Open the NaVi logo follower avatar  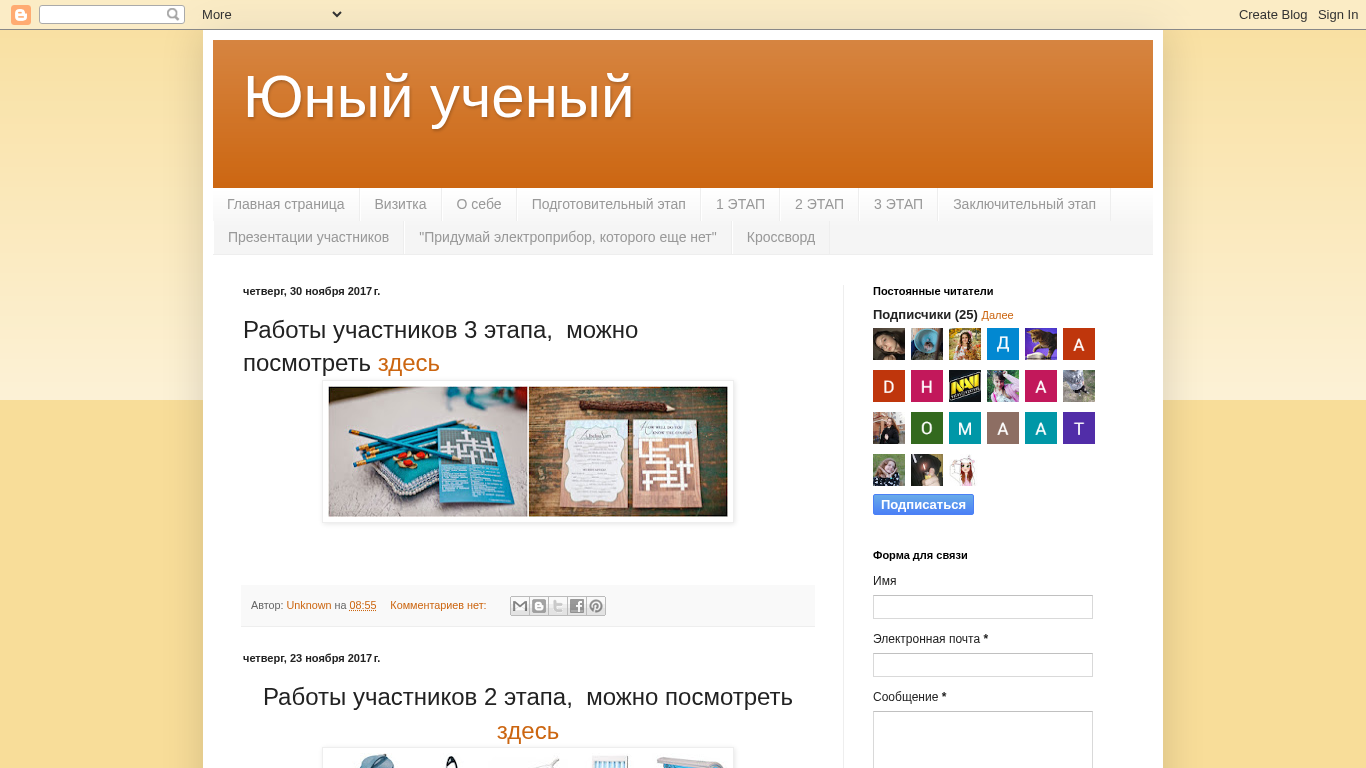click(965, 386)
